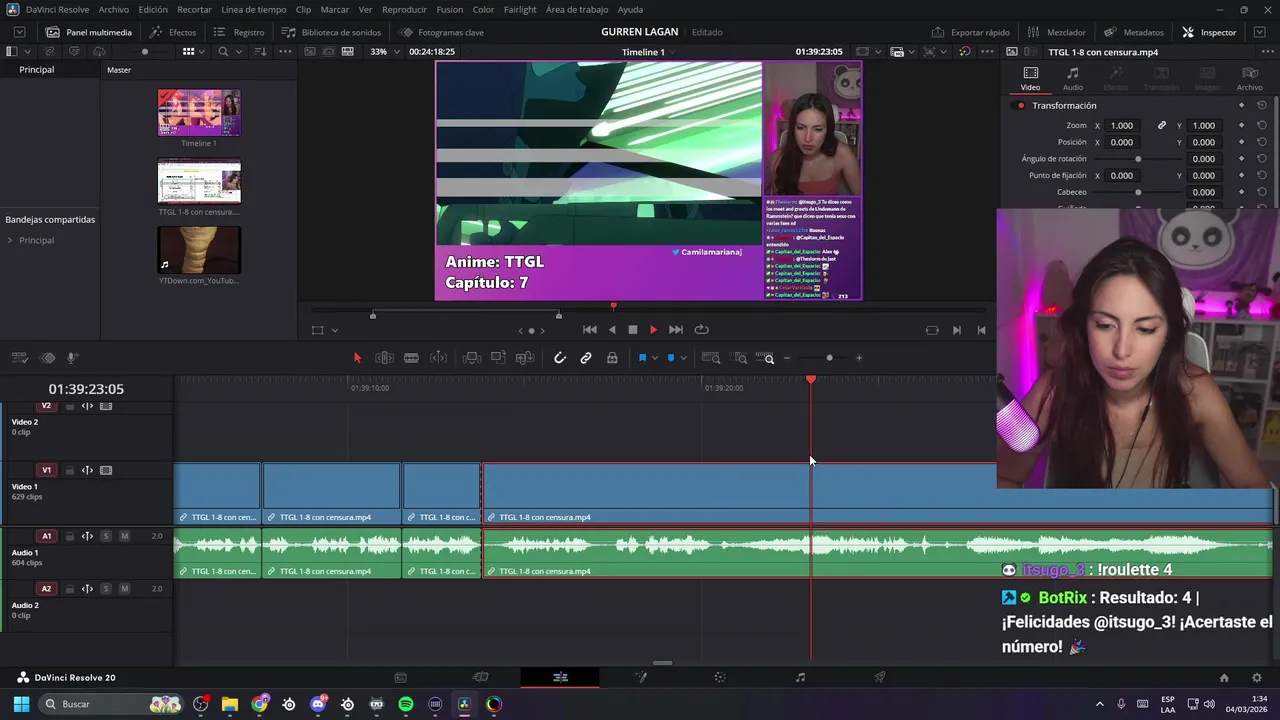Click the overwrite clip icon
This screenshot has width=1280, height=720.
[x=498, y=358]
